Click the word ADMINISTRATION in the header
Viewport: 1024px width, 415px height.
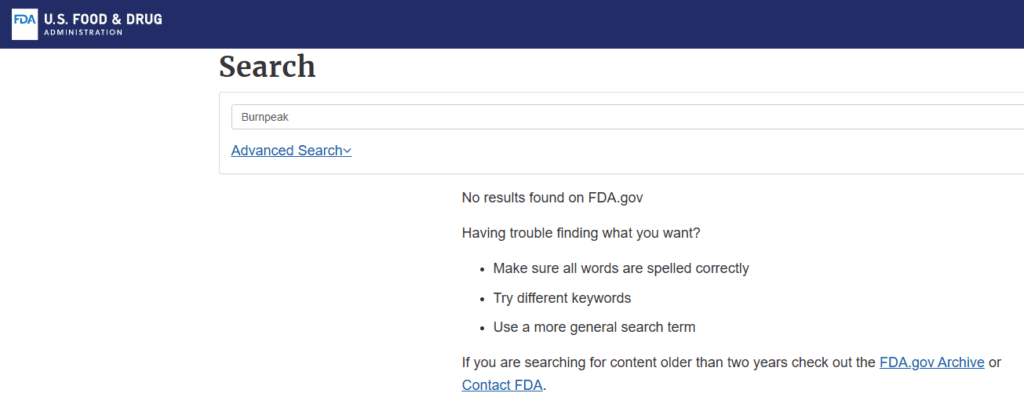[x=83, y=33]
